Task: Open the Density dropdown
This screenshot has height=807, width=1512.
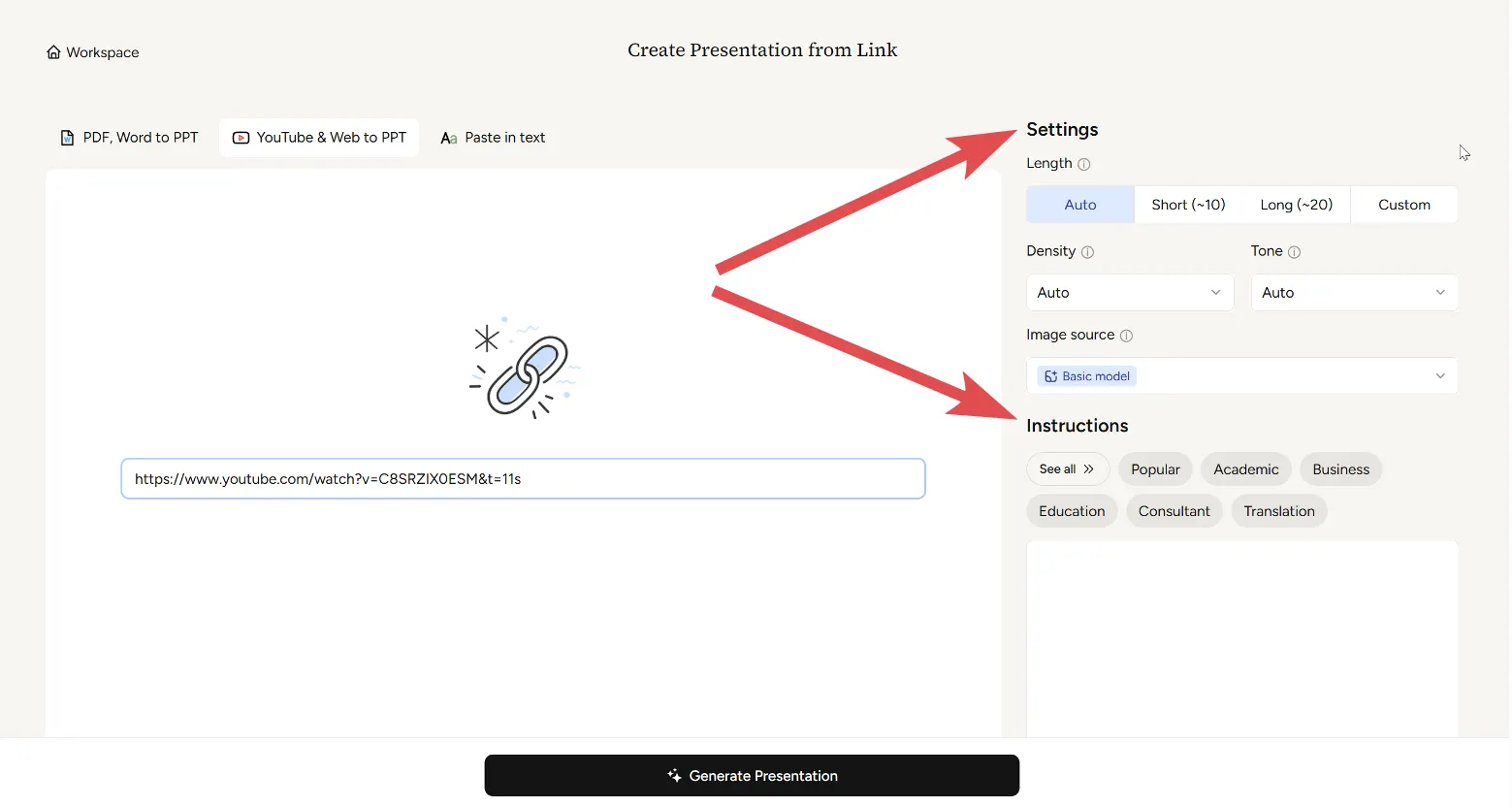Action: pyautogui.click(x=1129, y=293)
